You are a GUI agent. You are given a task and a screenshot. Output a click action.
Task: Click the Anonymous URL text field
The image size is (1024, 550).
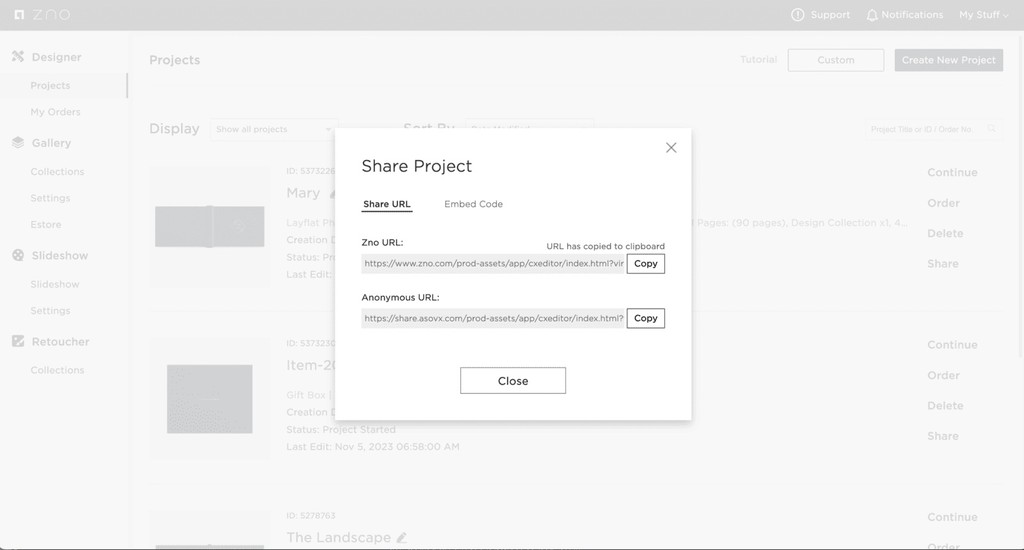[494, 318]
